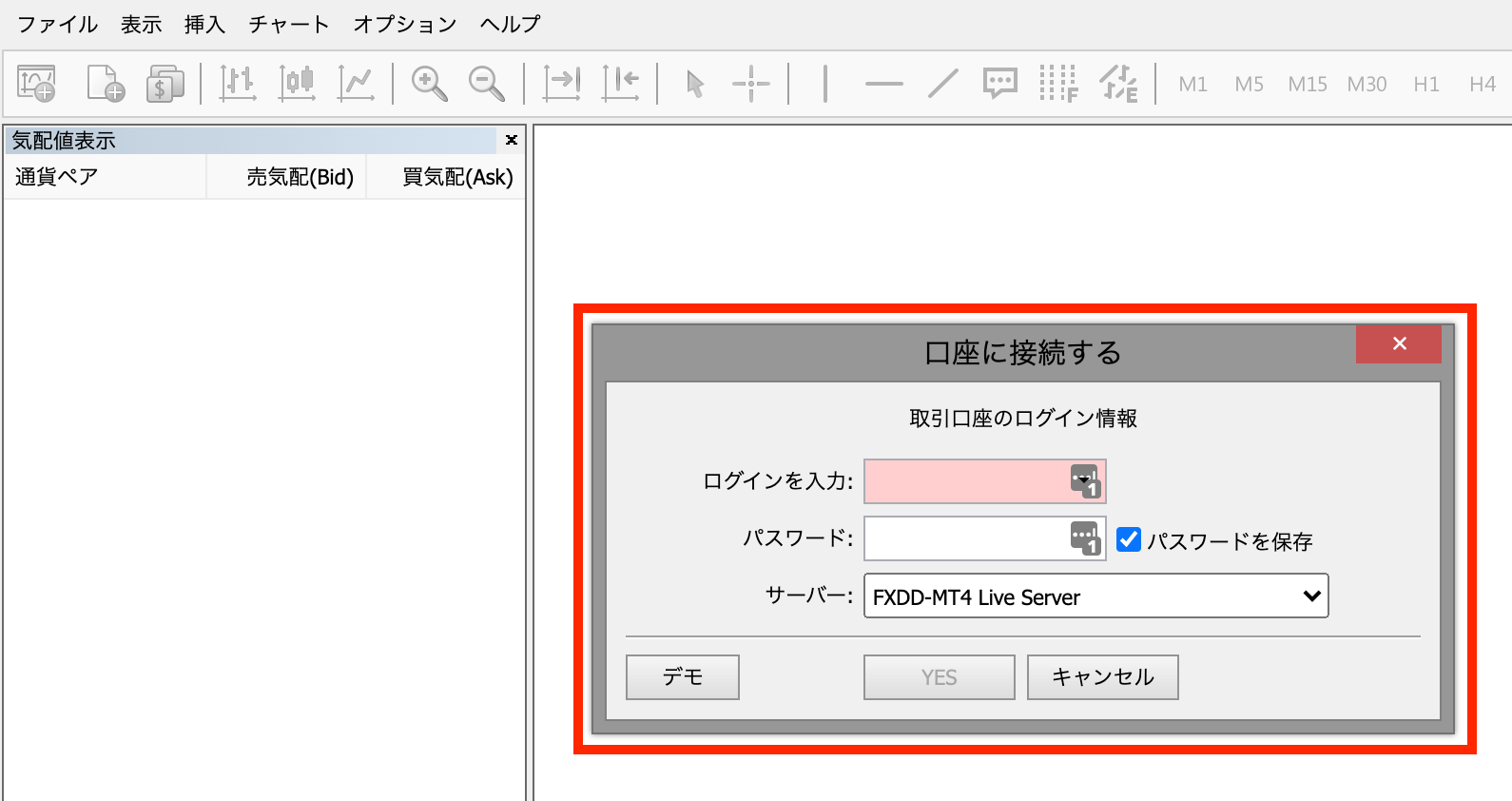Set timeframe to M15
This screenshot has width=1512, height=801.
tap(1308, 85)
